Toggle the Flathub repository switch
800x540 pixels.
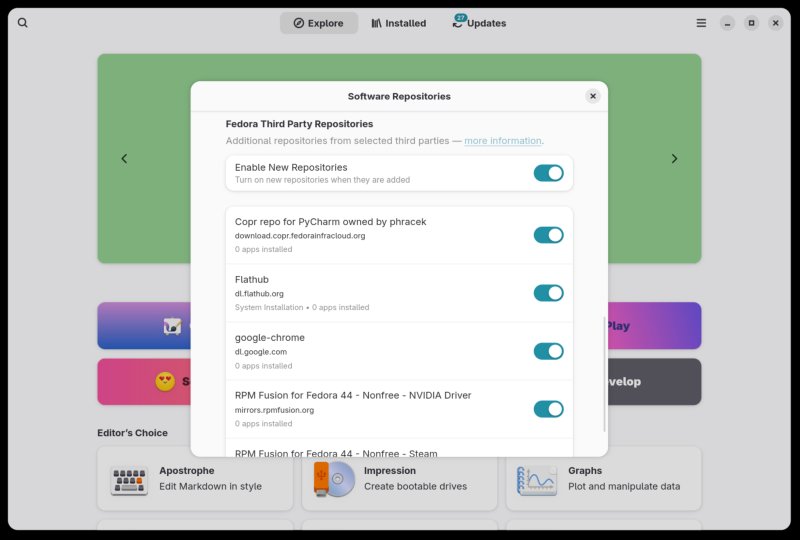click(548, 293)
